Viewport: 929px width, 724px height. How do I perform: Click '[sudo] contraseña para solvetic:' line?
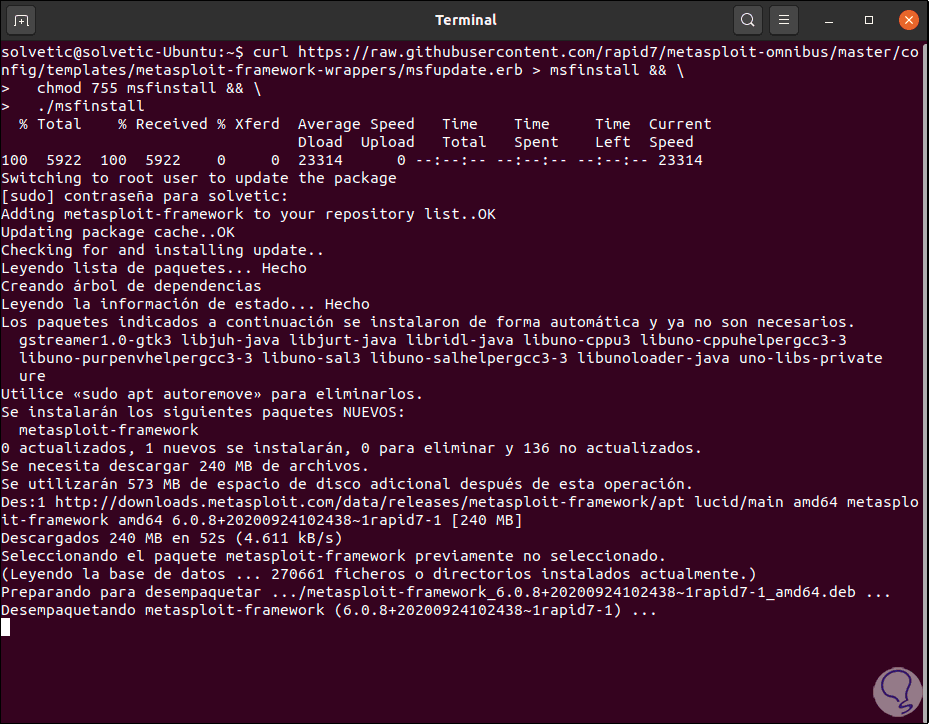(145, 196)
